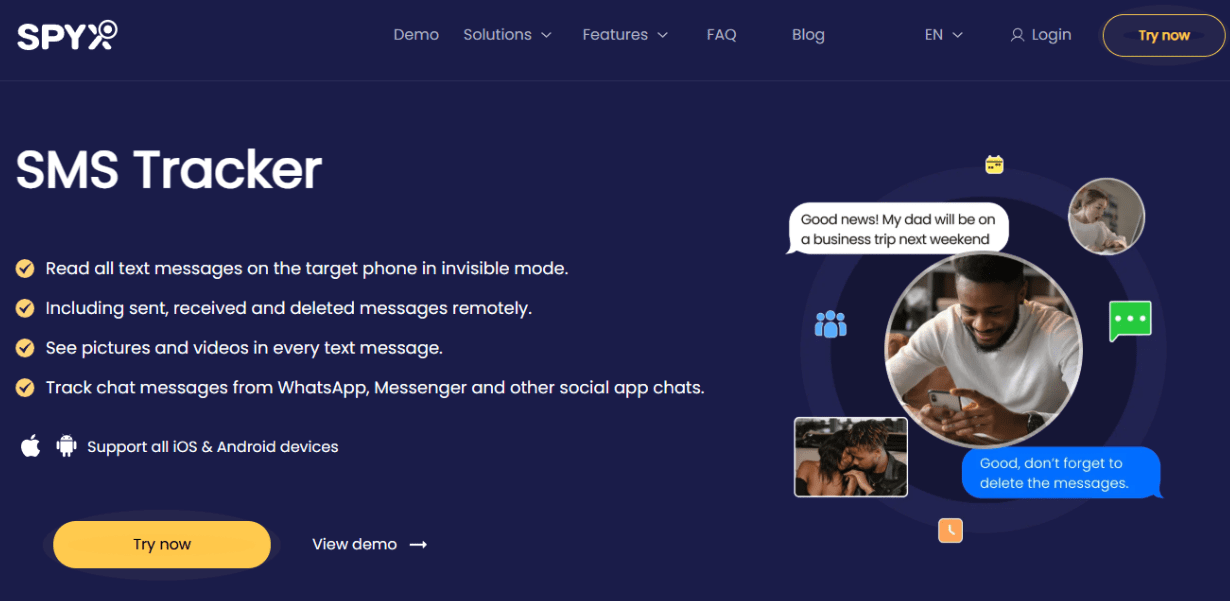
Task: Click the Login link
Action: 1051,35
